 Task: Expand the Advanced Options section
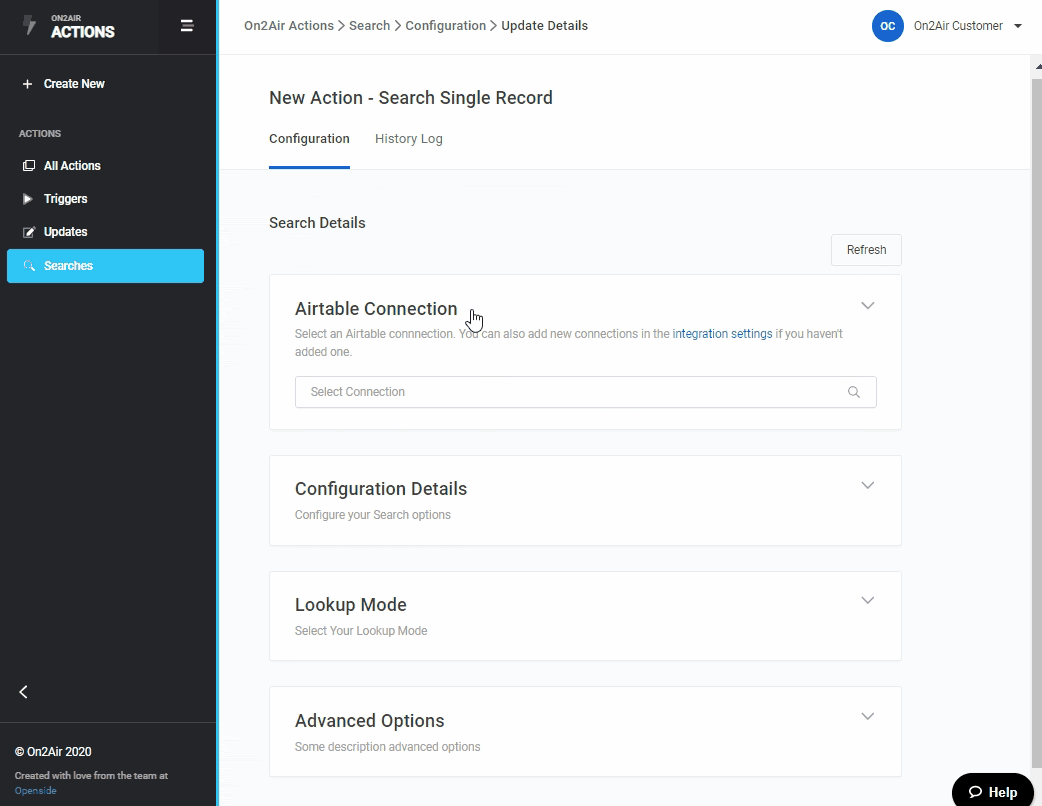click(x=867, y=717)
